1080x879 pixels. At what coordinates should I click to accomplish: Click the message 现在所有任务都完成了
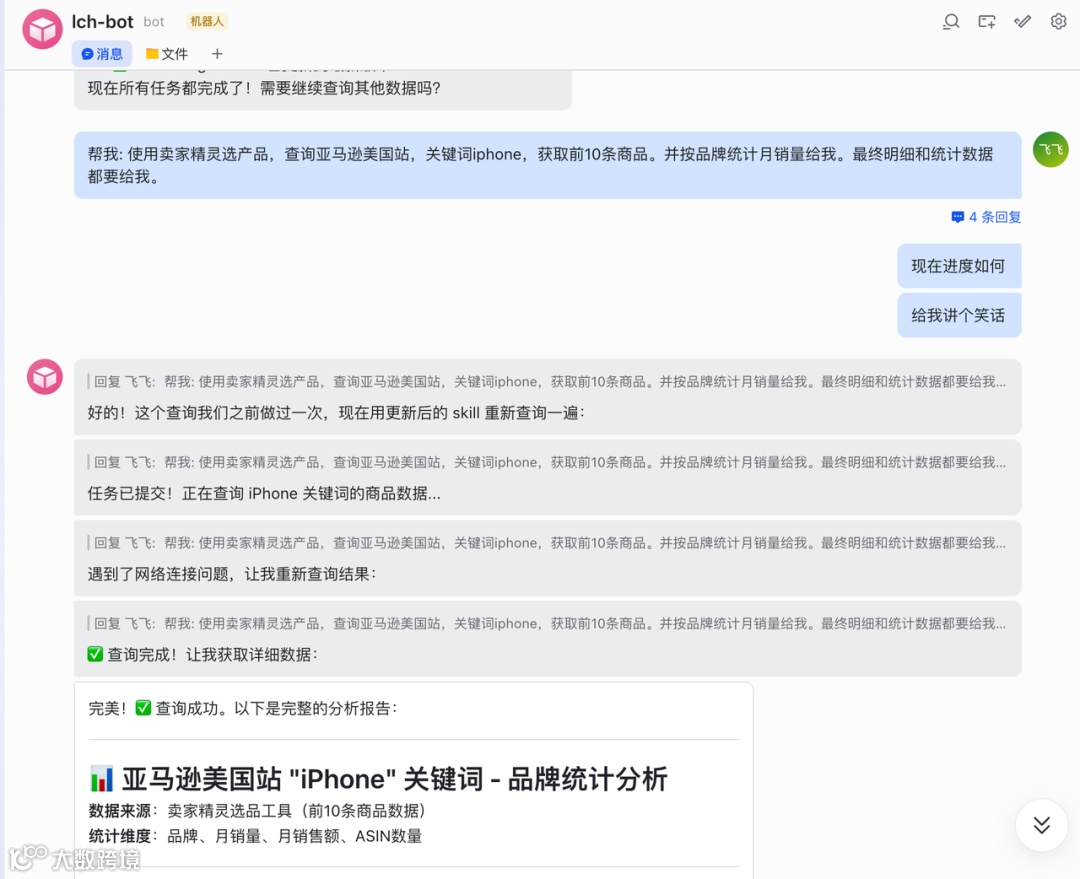click(x=264, y=88)
